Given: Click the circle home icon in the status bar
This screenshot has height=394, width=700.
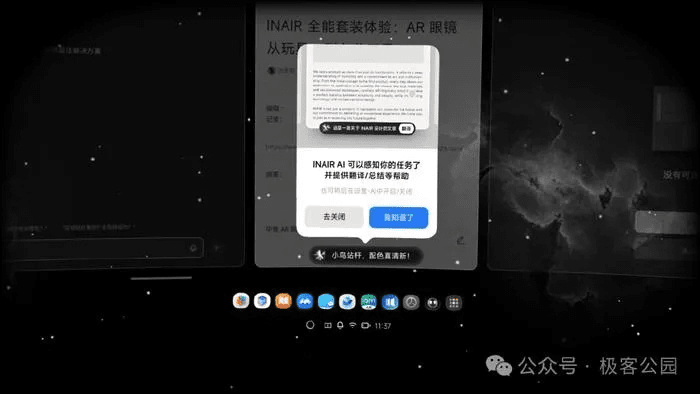Looking at the screenshot, I should [x=310, y=325].
